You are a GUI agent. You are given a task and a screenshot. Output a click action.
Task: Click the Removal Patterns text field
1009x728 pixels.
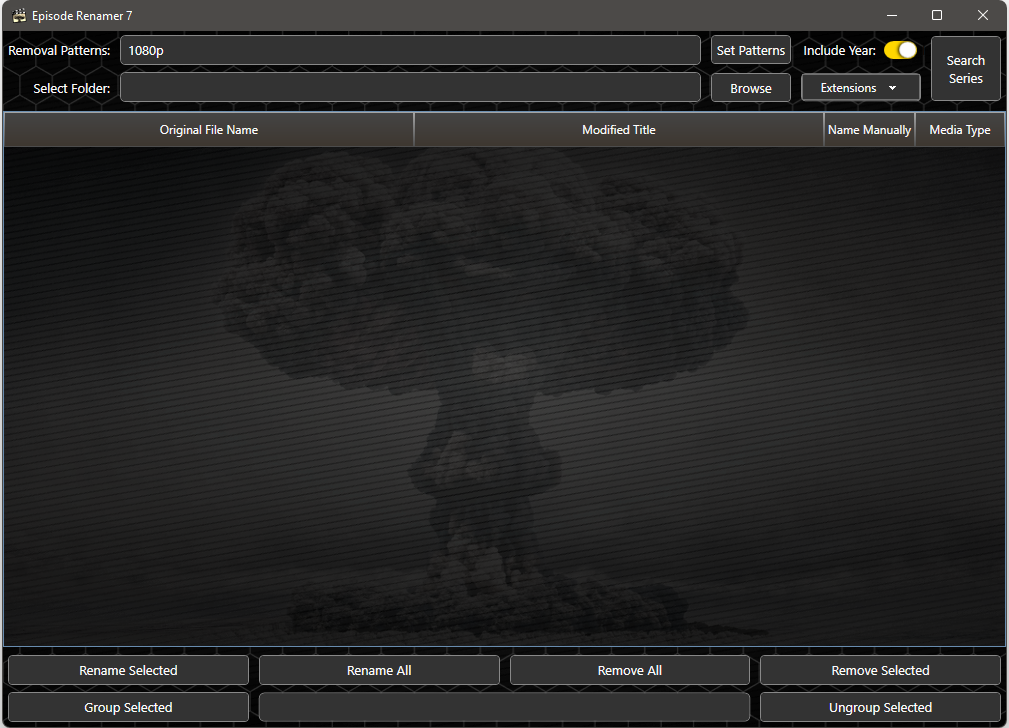[x=410, y=50]
